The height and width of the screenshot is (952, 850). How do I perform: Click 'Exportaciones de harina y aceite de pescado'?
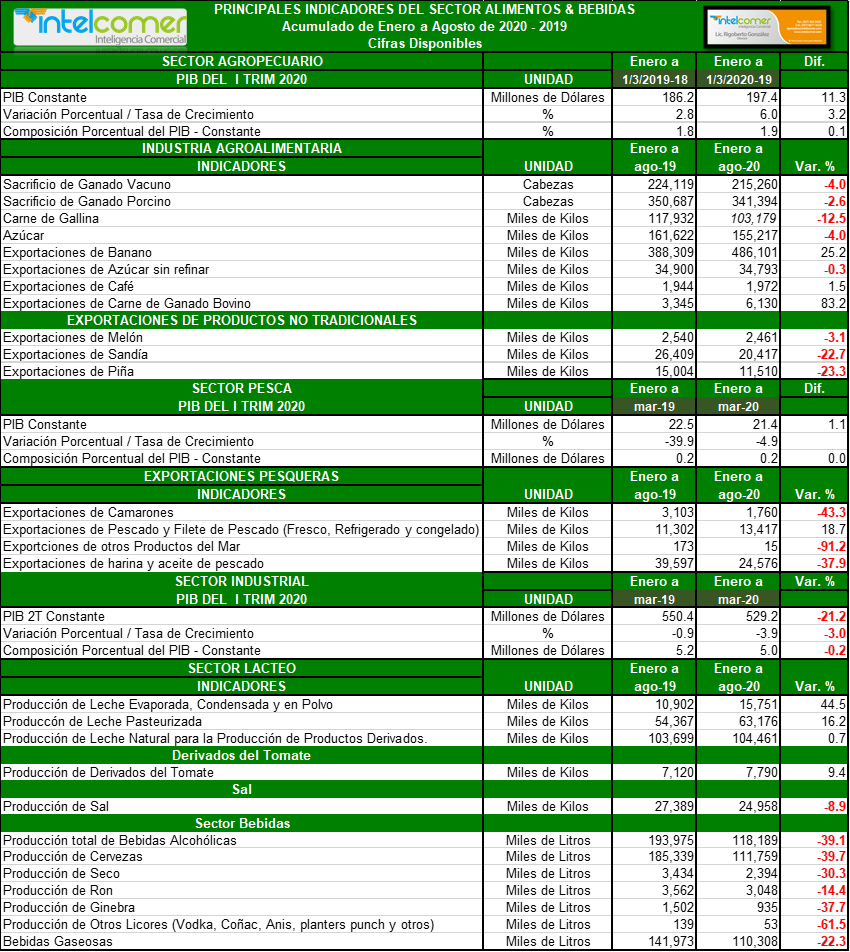(x=134, y=563)
